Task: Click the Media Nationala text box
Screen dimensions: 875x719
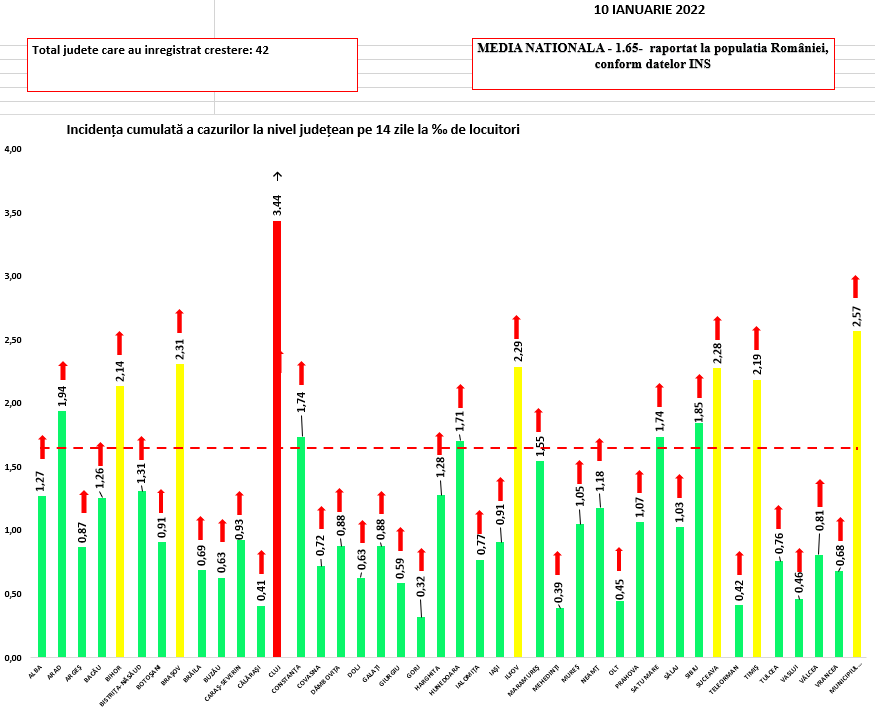Action: pos(654,64)
